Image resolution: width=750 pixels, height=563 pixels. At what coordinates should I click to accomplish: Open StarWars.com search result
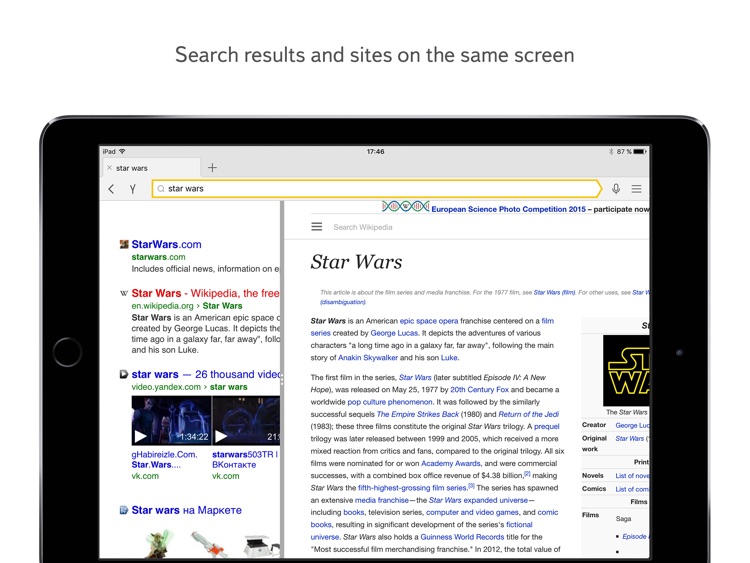tap(166, 244)
